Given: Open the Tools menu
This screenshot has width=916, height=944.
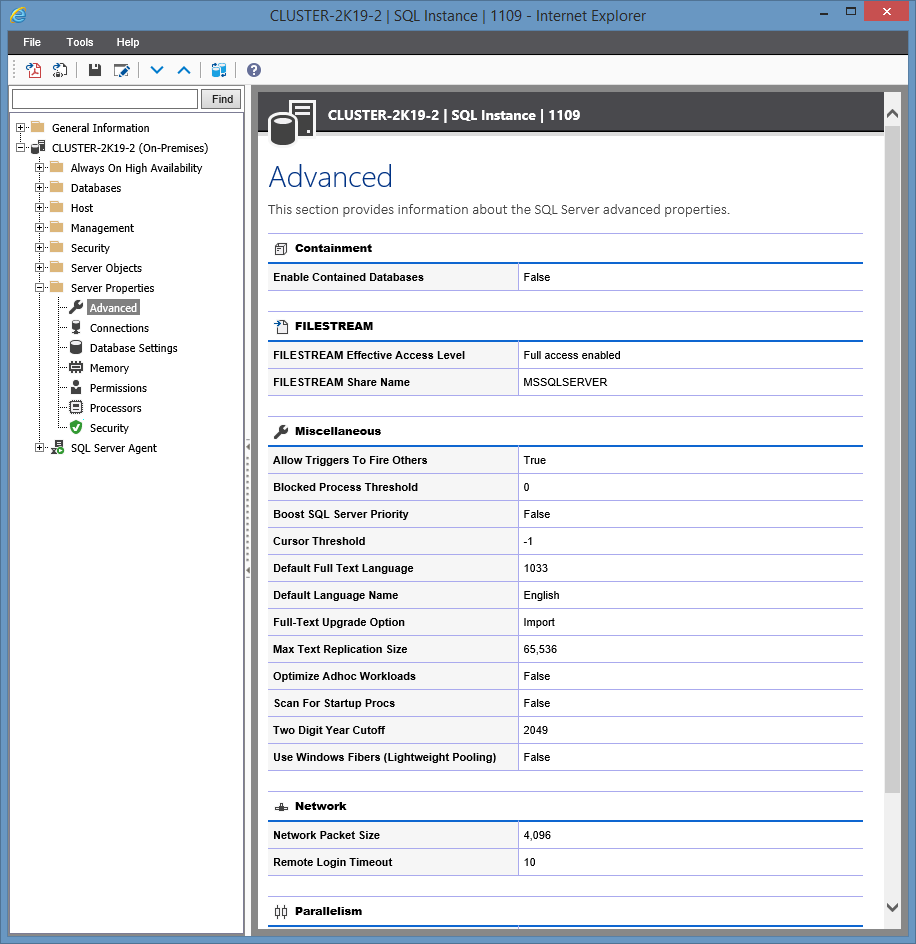Looking at the screenshot, I should 79,42.
